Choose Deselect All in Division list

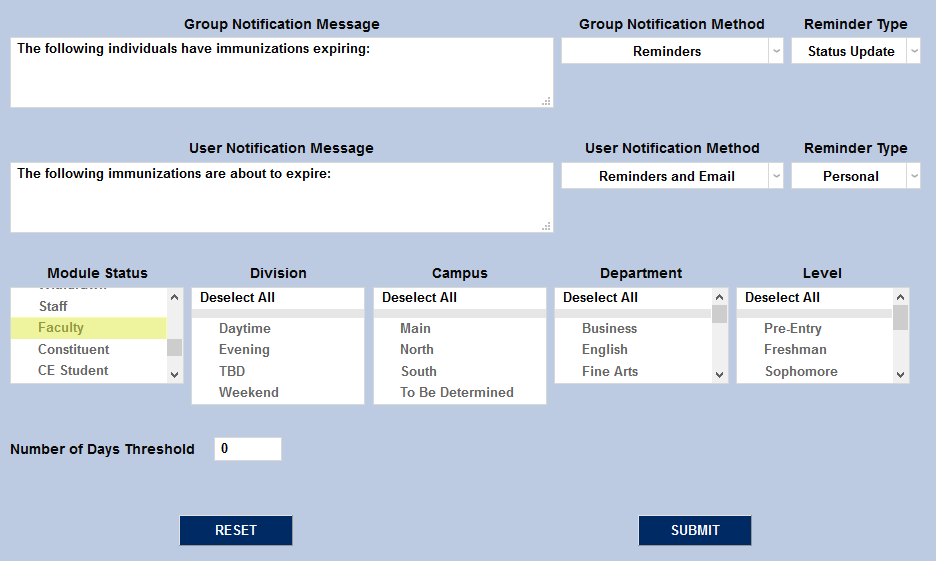click(278, 298)
